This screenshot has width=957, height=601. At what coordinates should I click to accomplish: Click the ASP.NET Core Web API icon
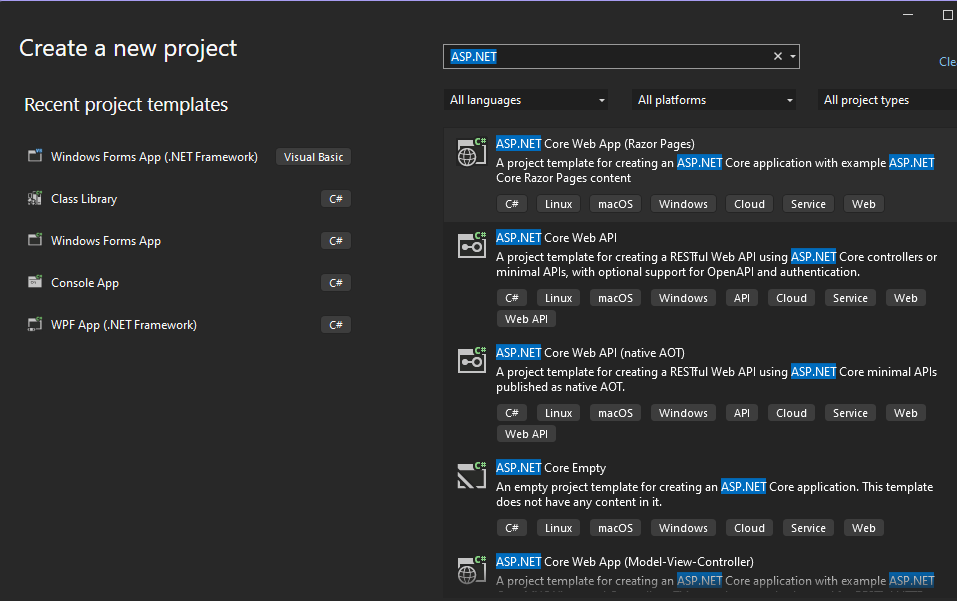click(472, 246)
